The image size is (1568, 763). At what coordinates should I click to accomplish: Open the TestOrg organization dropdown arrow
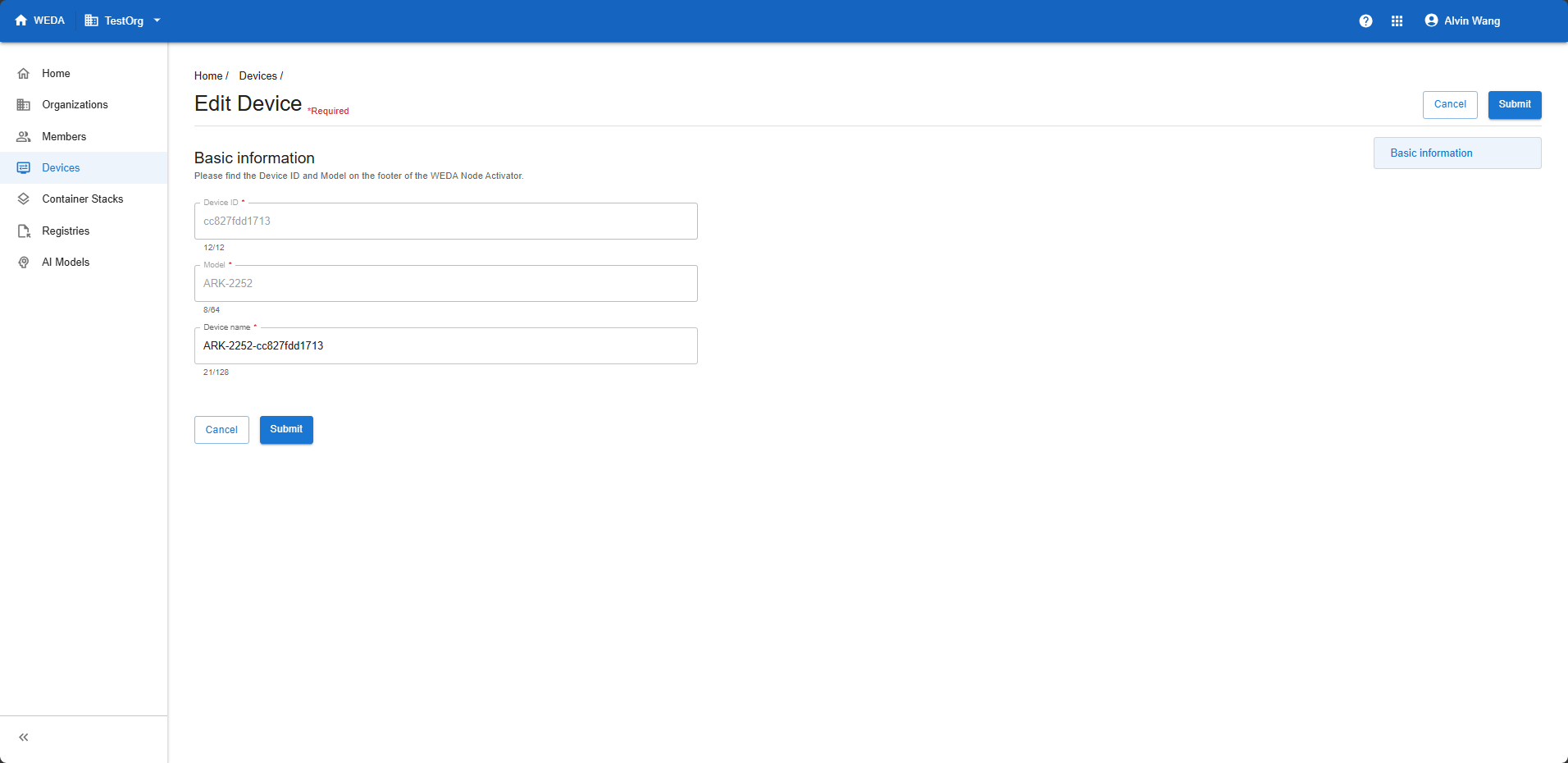pyautogui.click(x=157, y=21)
